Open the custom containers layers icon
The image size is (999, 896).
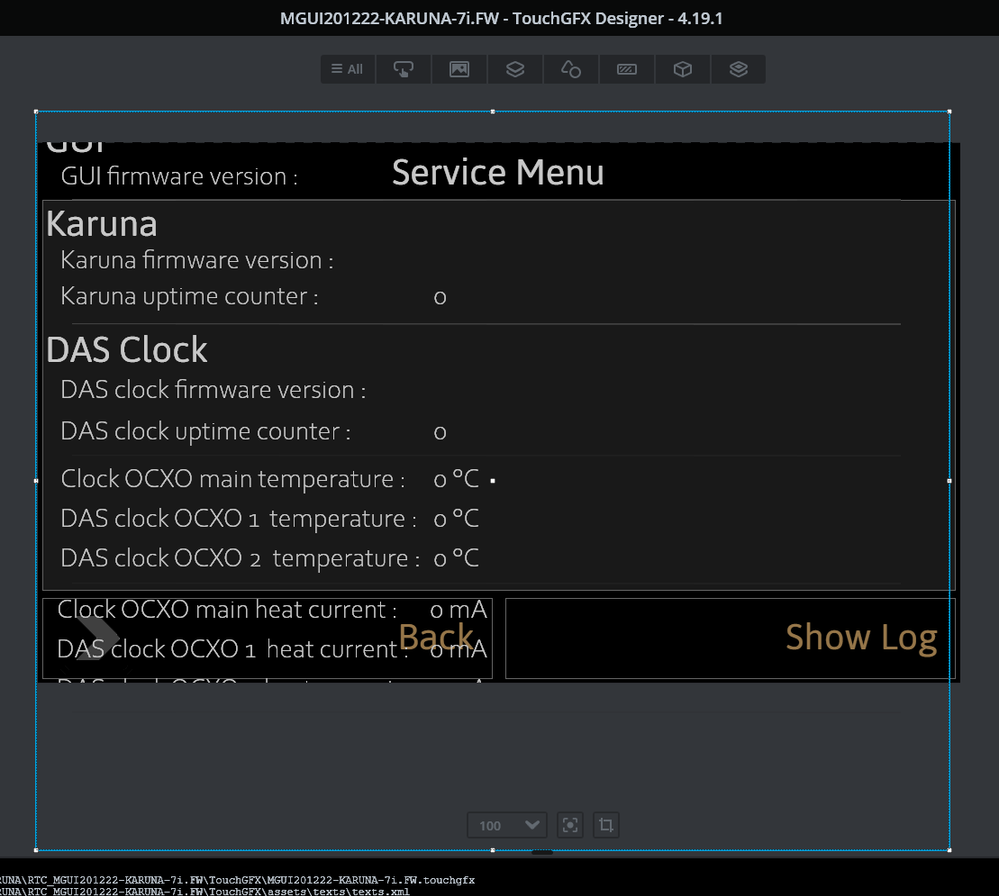click(738, 69)
